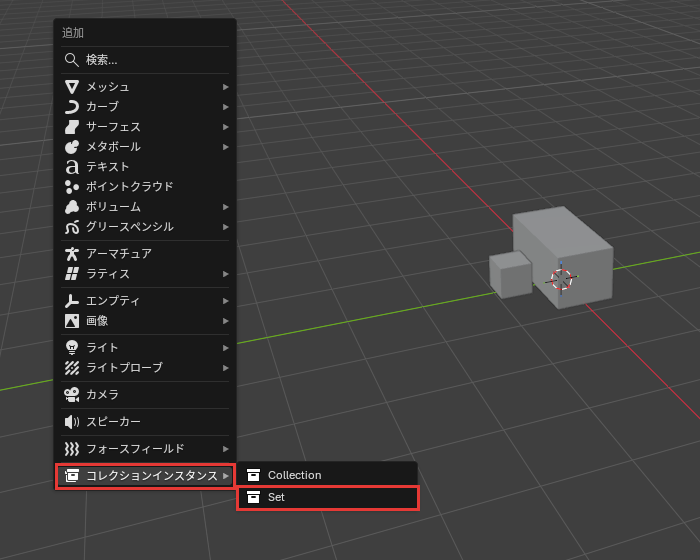The height and width of the screenshot is (560, 700).
Task: Expand the エンプティ submenu arrow
Action: pos(225,301)
